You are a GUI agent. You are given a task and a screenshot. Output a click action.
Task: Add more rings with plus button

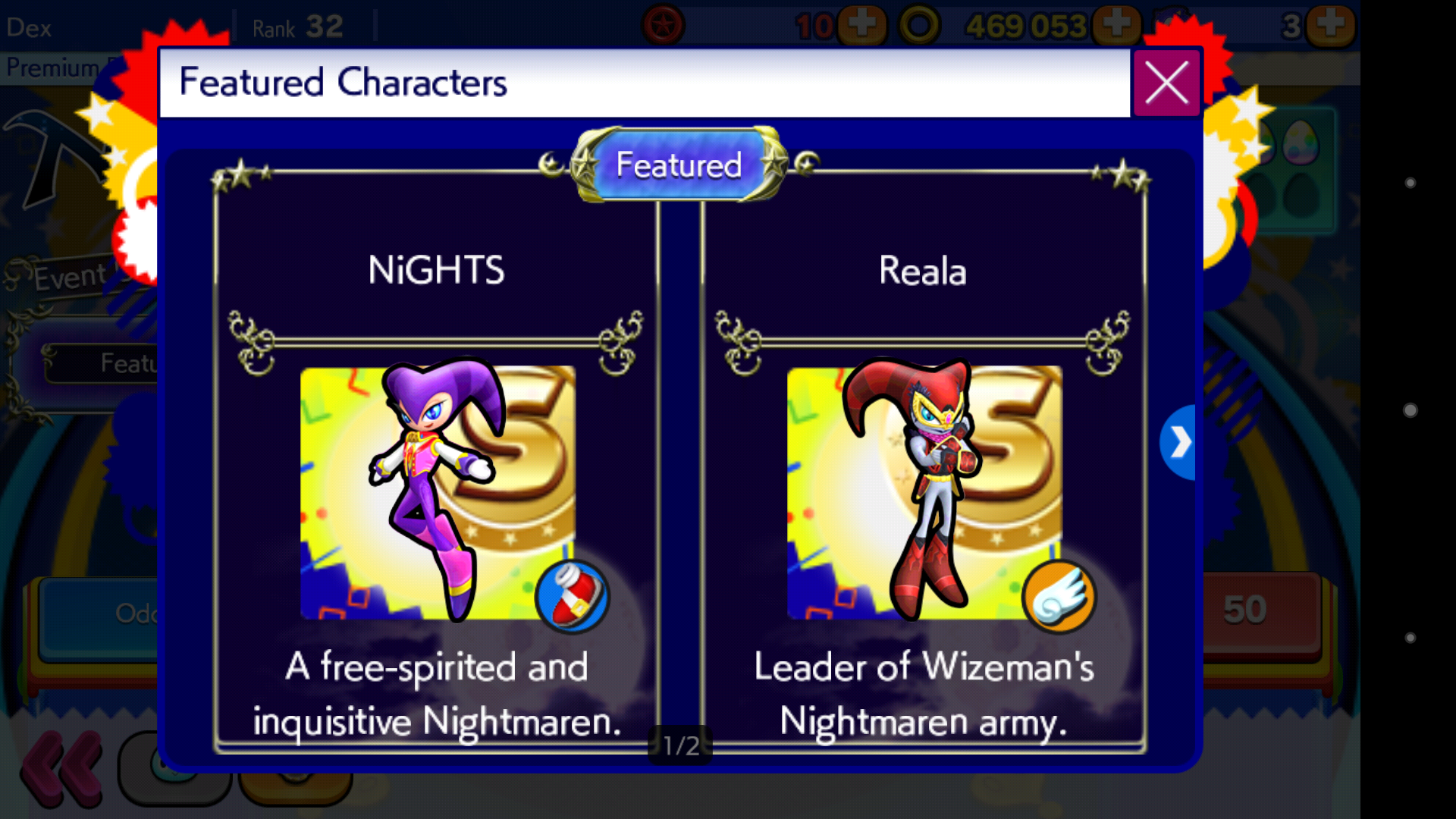pyautogui.click(x=1116, y=26)
